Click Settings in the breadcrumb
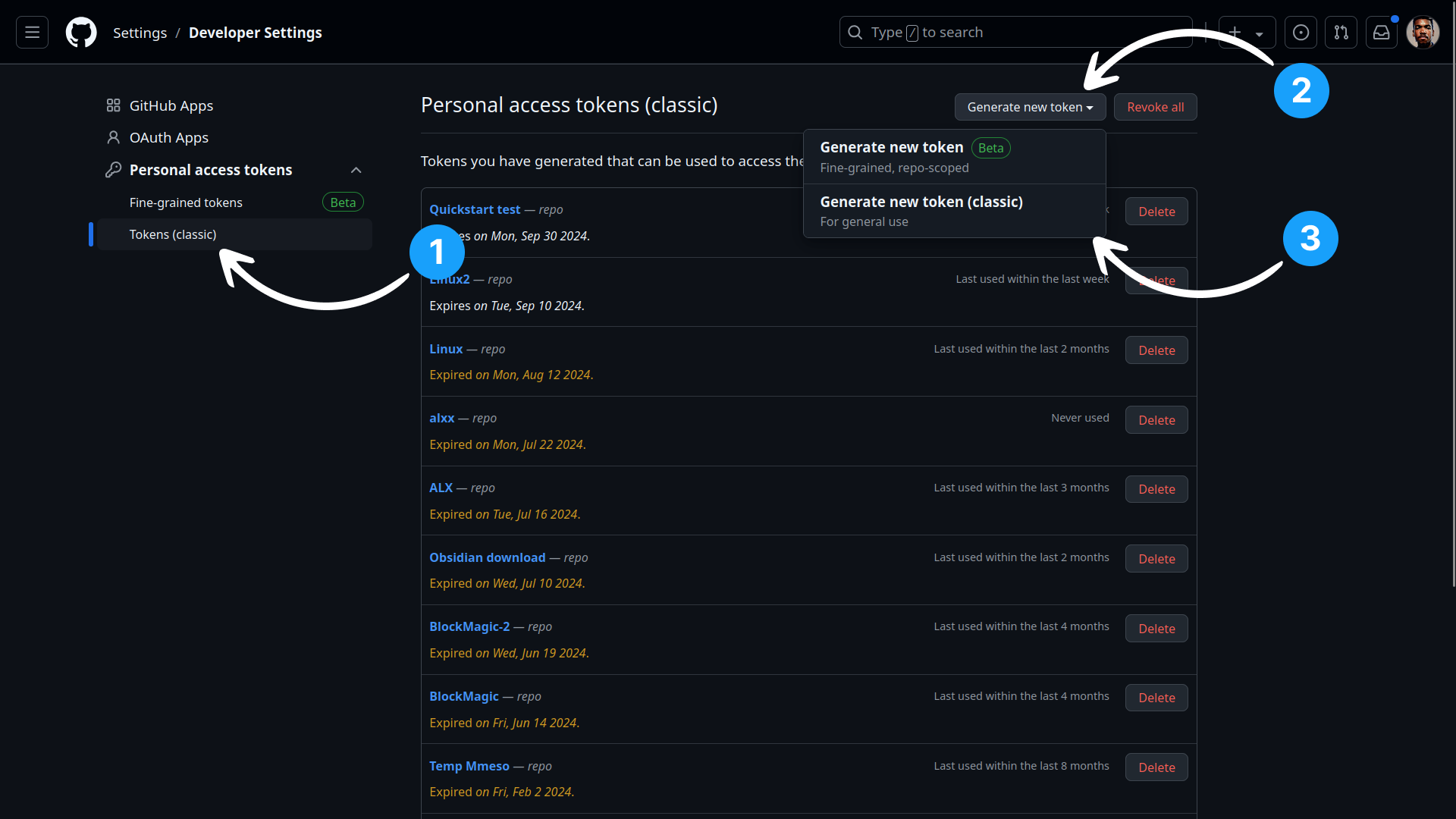Viewport: 1456px width, 819px height. [x=140, y=33]
